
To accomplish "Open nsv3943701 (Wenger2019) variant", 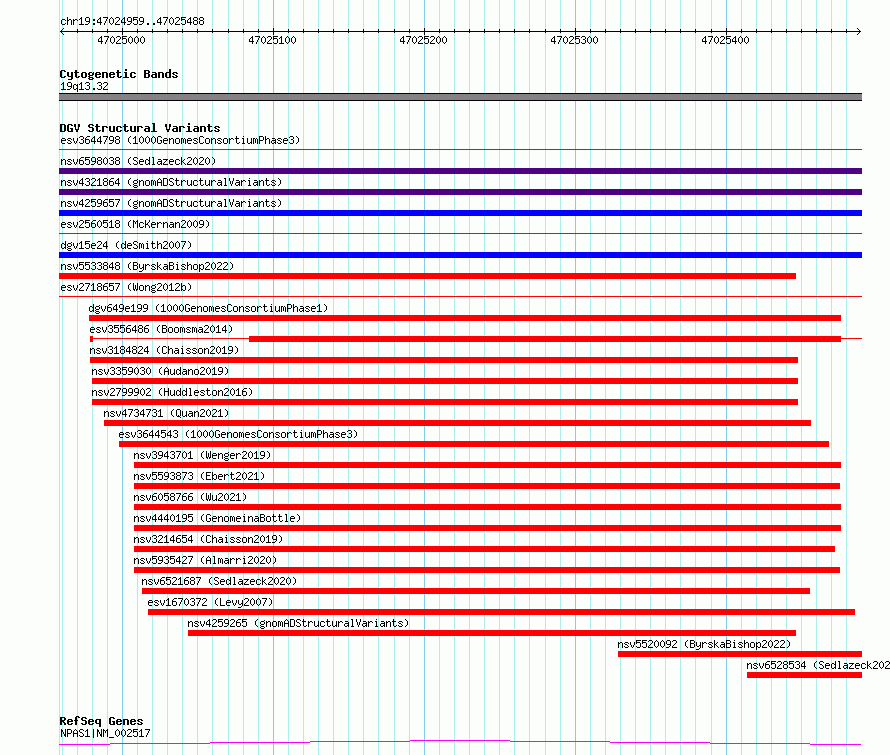I will pyautogui.click(x=202, y=455).
